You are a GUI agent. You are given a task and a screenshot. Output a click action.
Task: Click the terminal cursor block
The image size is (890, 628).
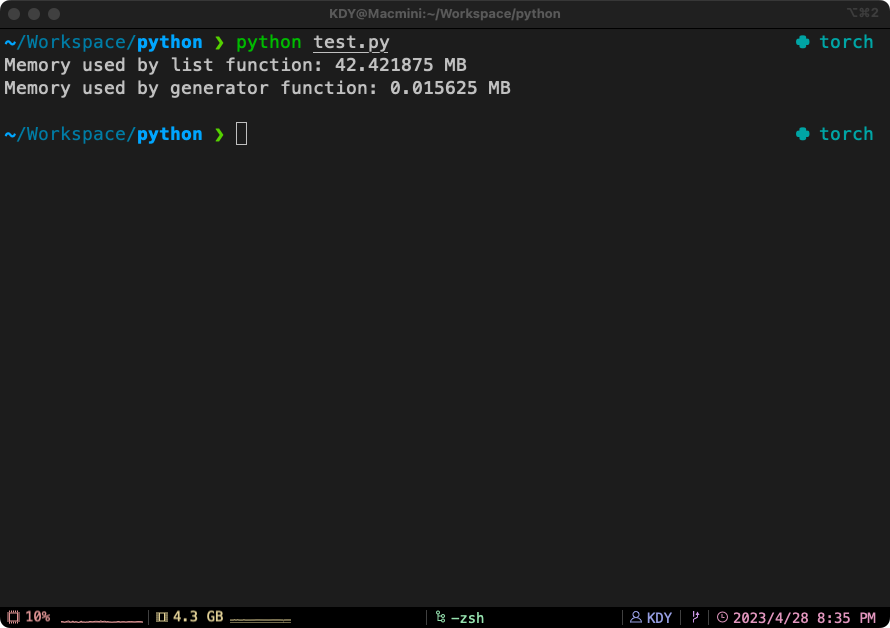pyautogui.click(x=241, y=134)
